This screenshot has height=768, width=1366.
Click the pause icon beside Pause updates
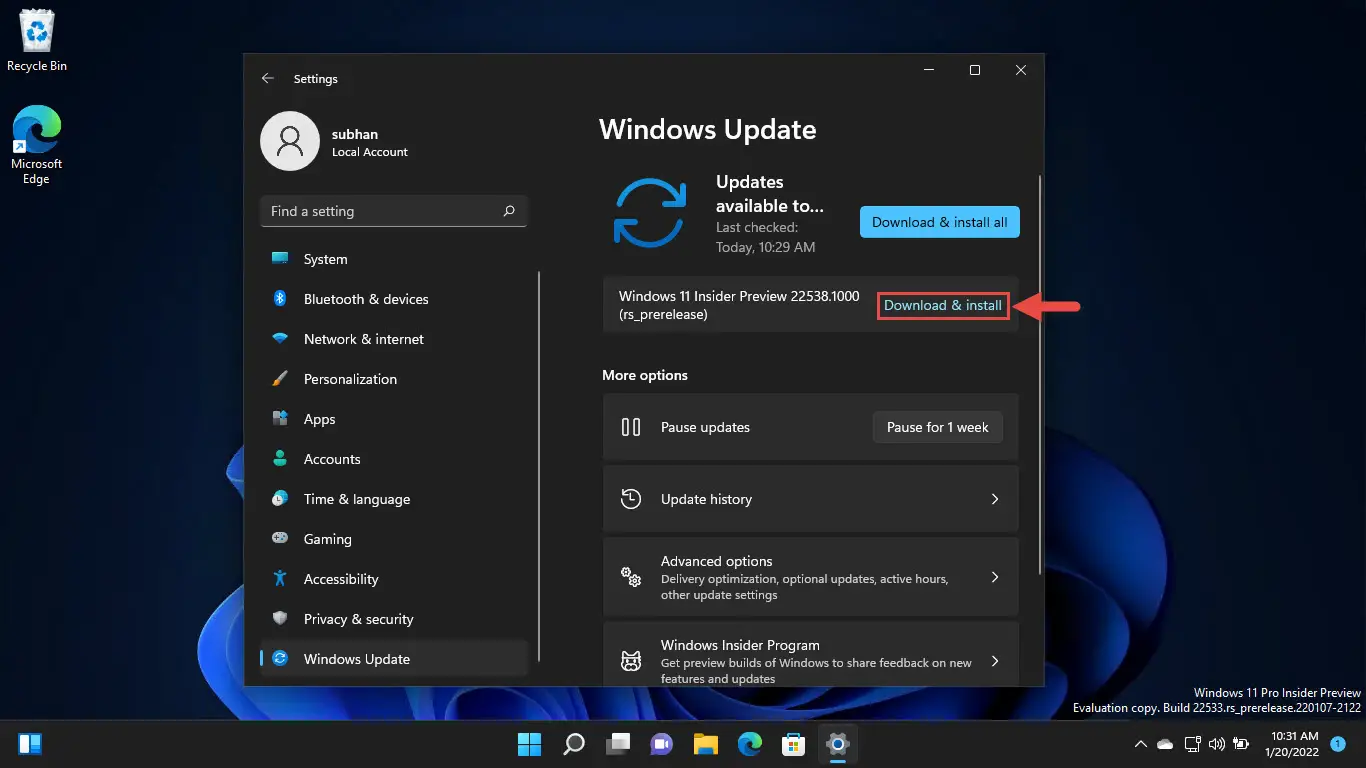[631, 427]
